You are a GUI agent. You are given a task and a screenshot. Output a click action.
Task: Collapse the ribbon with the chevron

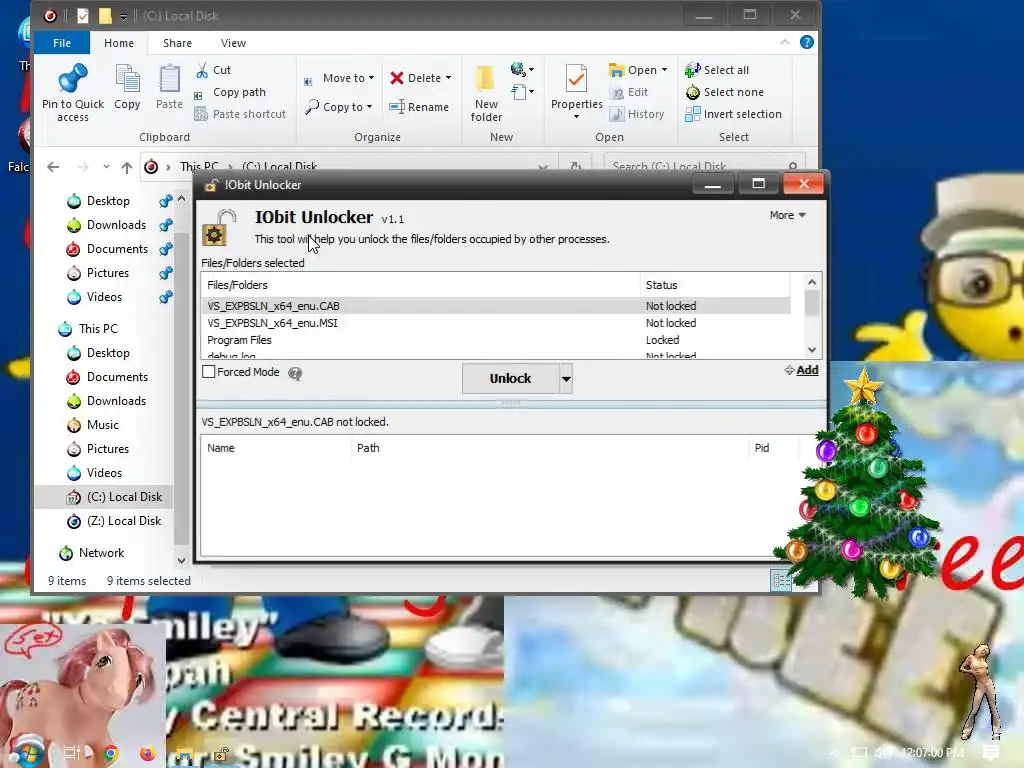tap(784, 42)
